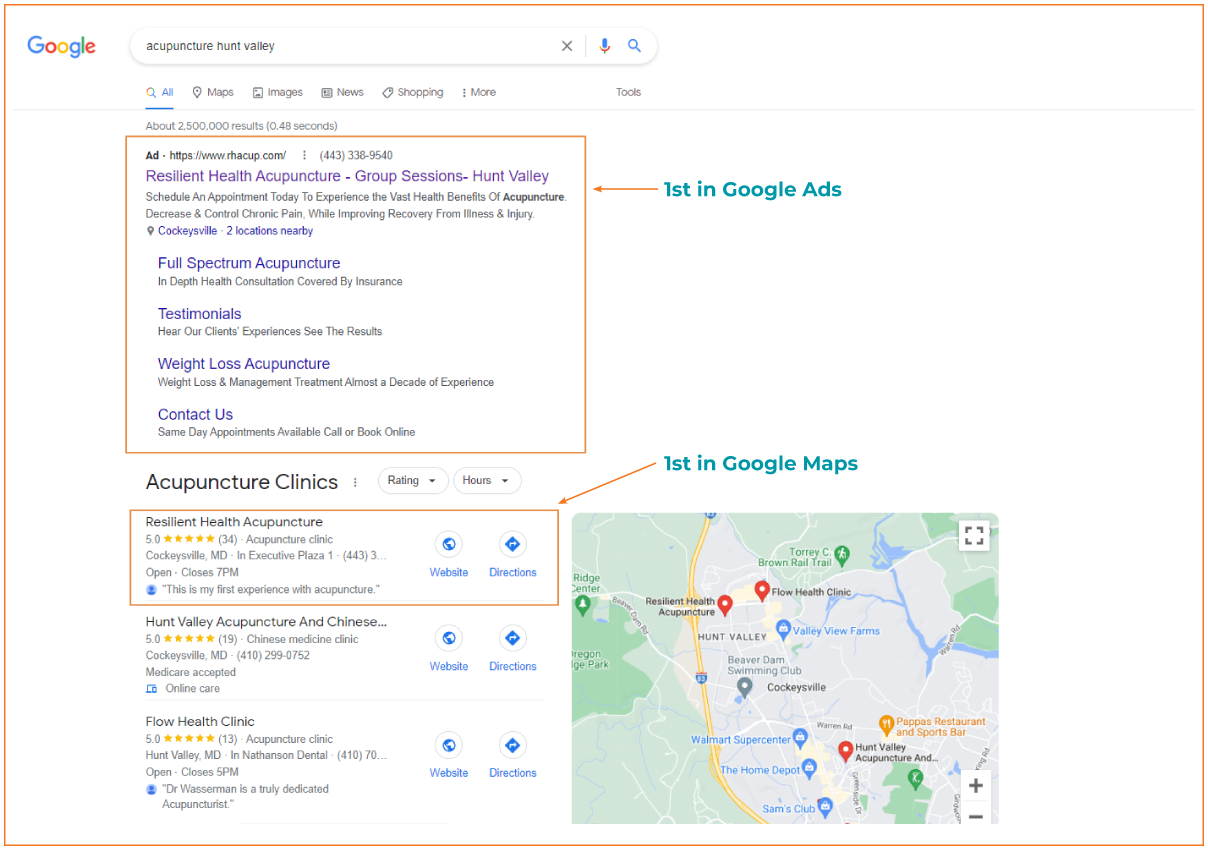Click Website globe icon for Hunt Valley Acupuncture

tap(449, 638)
